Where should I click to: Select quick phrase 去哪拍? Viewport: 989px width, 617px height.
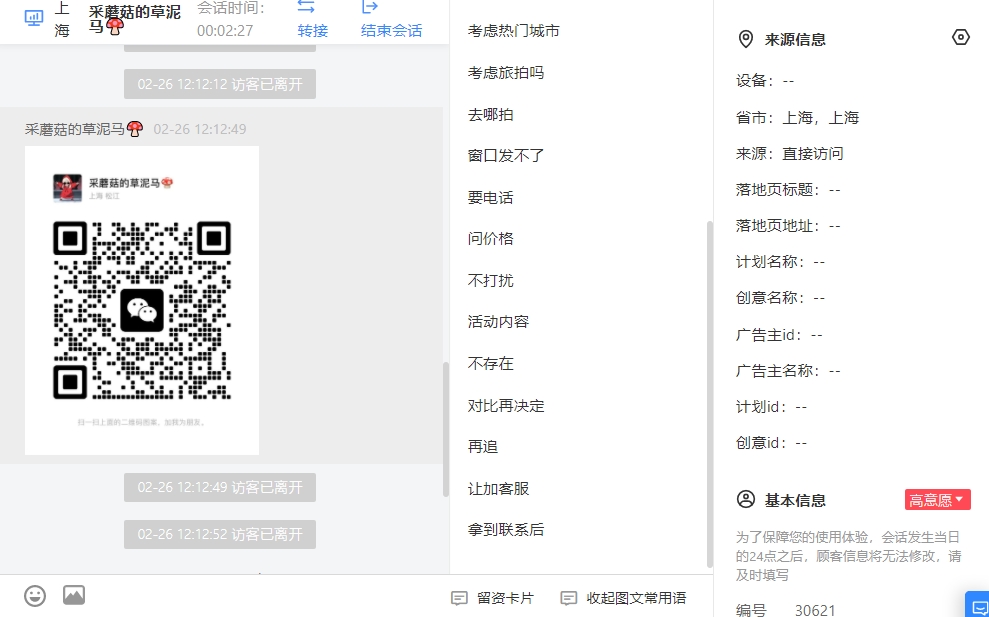(x=491, y=115)
